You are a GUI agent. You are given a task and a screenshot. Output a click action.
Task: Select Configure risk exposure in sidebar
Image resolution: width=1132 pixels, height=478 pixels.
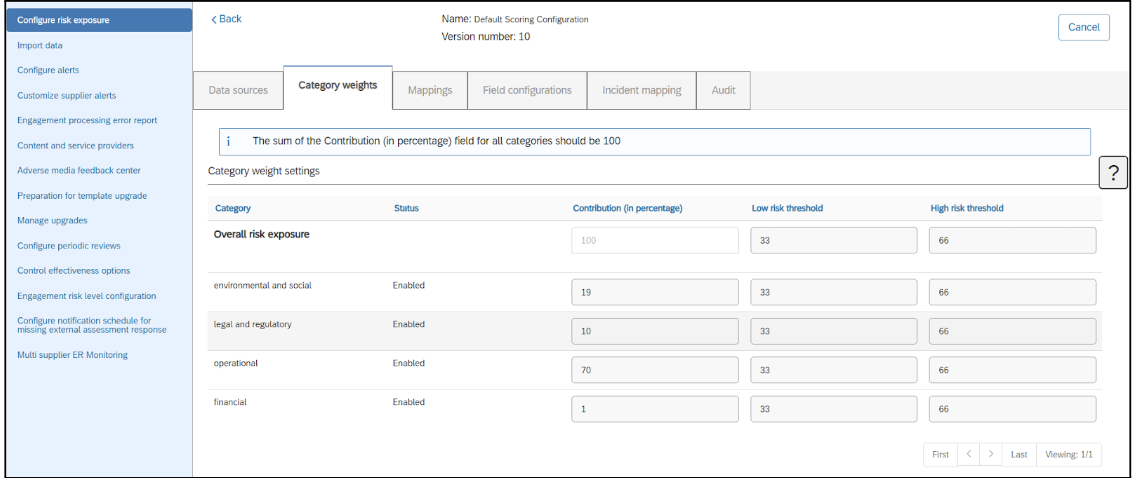tap(99, 19)
